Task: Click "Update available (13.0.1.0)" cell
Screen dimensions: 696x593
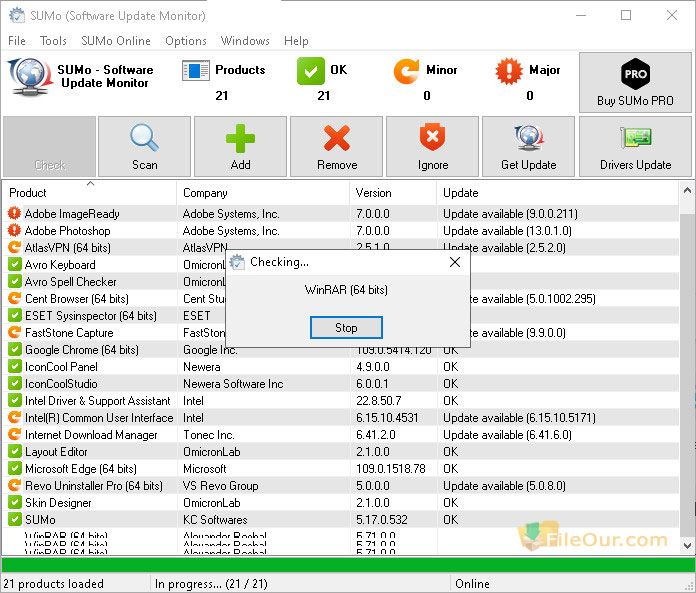Action: pyautogui.click(x=507, y=230)
